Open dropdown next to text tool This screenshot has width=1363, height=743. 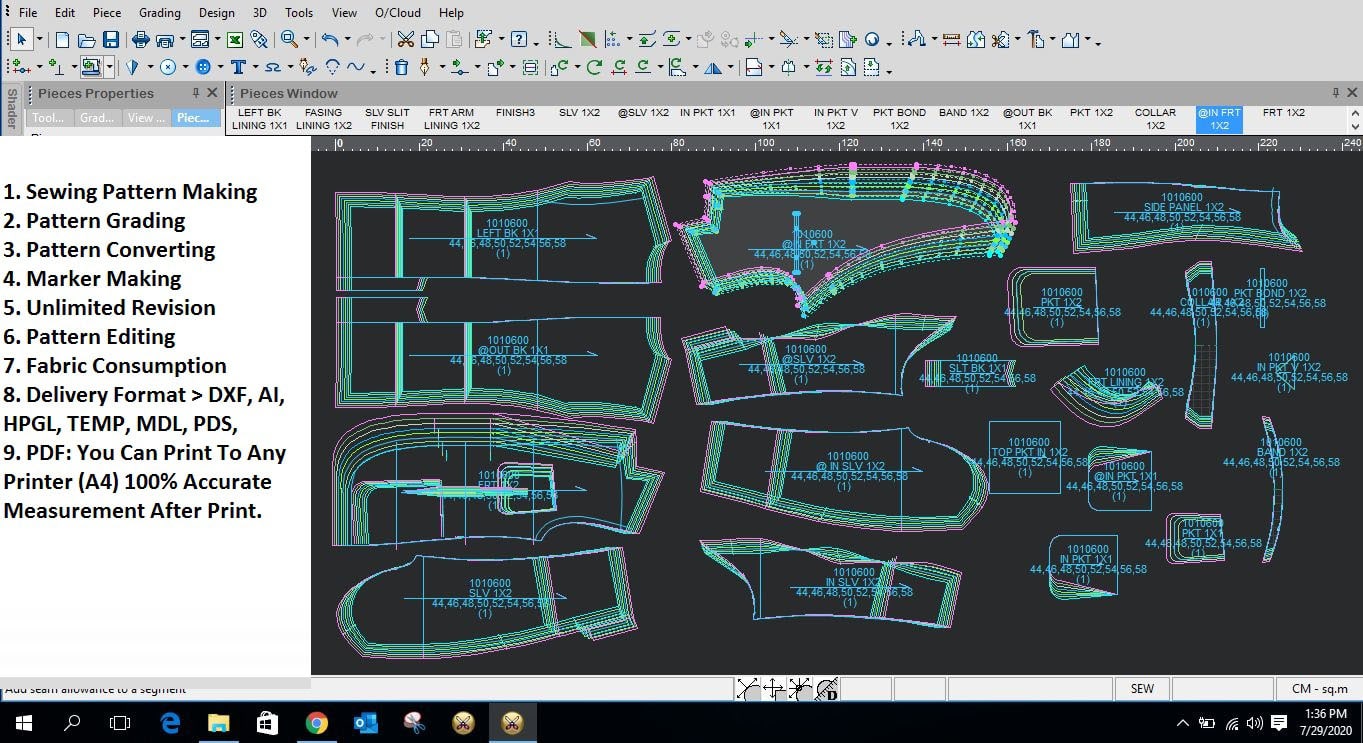[255, 67]
